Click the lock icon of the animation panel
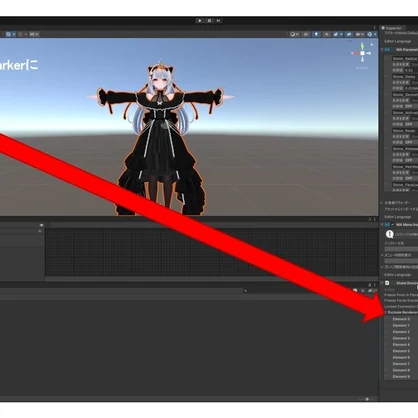418x418 pixels. [370, 219]
